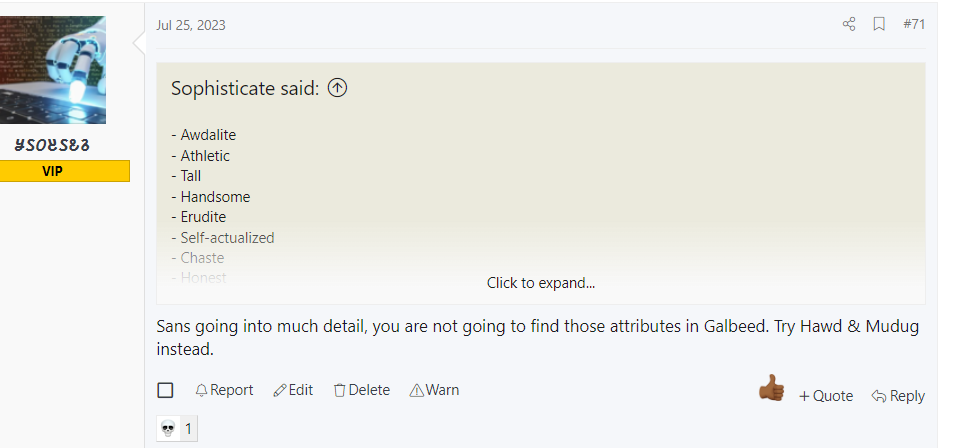This screenshot has height=448, width=962.
Task: Tick the post selection checkbox
Action: (x=165, y=390)
